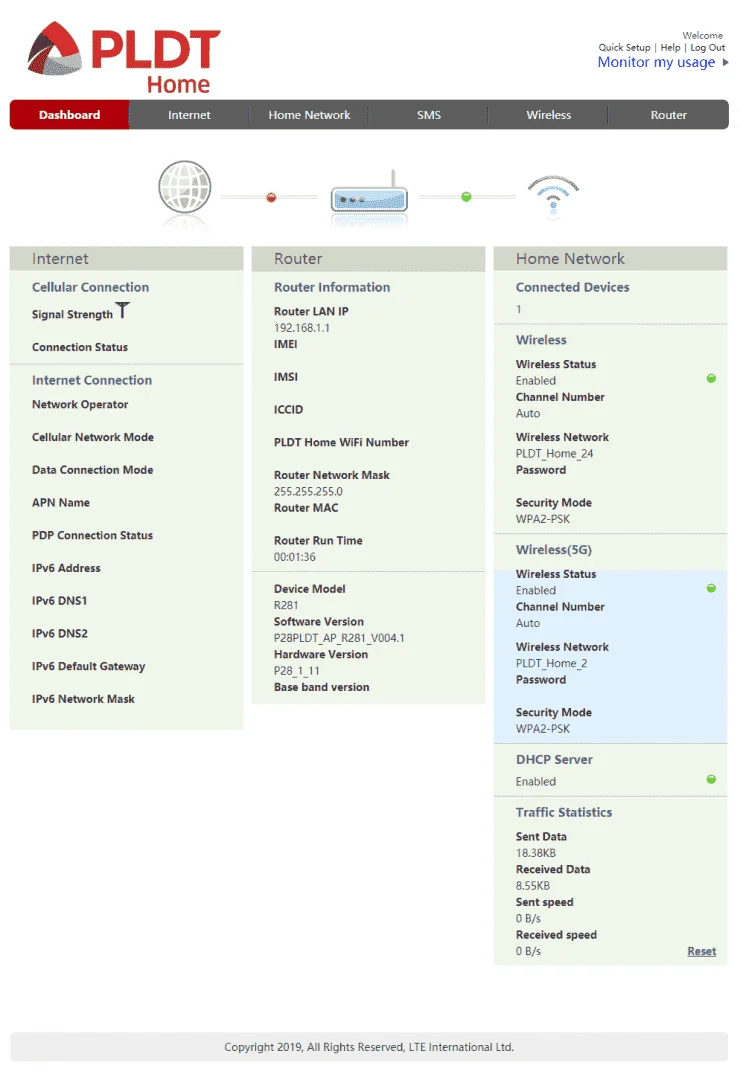Click the software version P28PLDT_AP_R281_V004.1

click(x=339, y=638)
